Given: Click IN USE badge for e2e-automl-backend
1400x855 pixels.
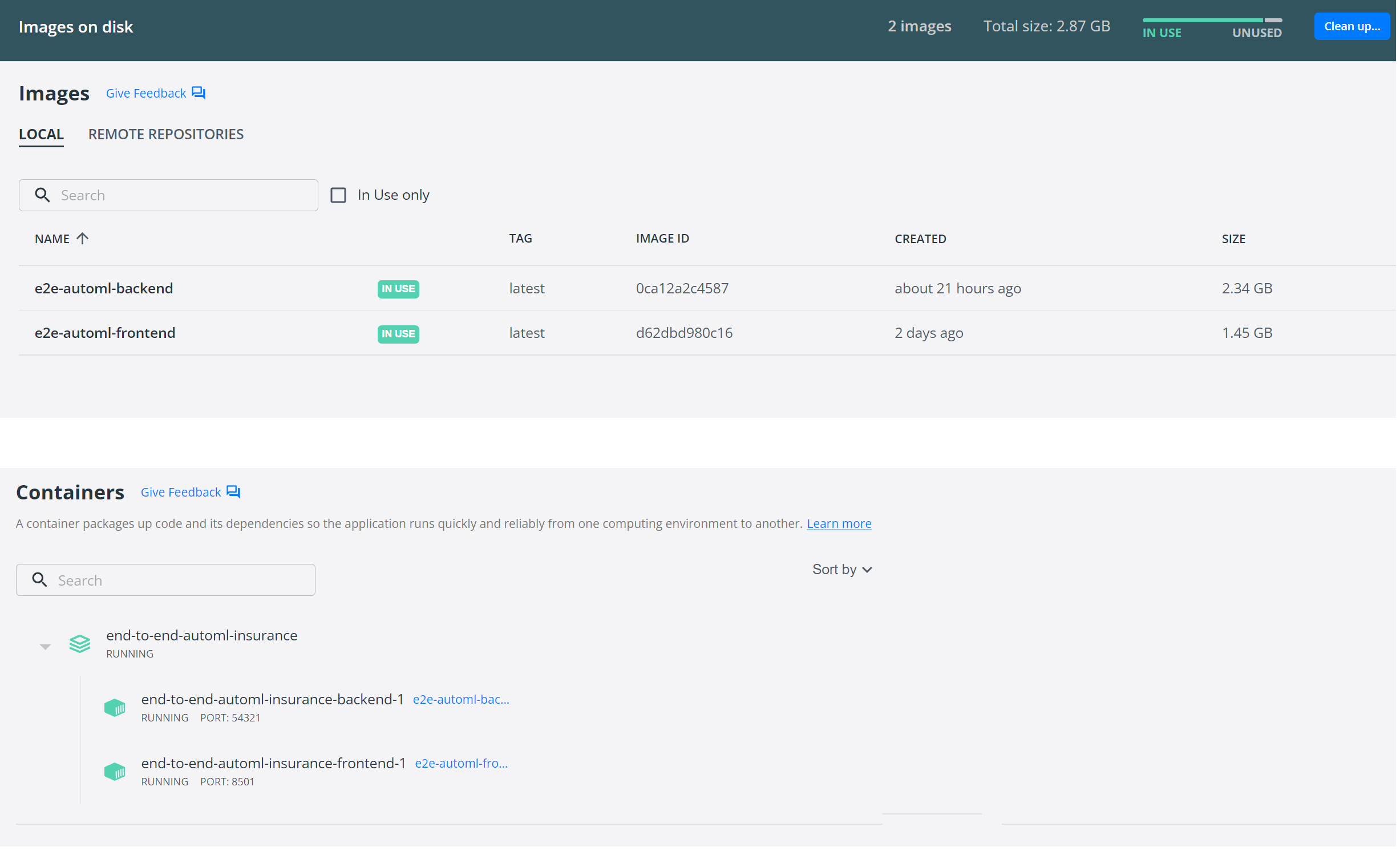Looking at the screenshot, I should (399, 289).
